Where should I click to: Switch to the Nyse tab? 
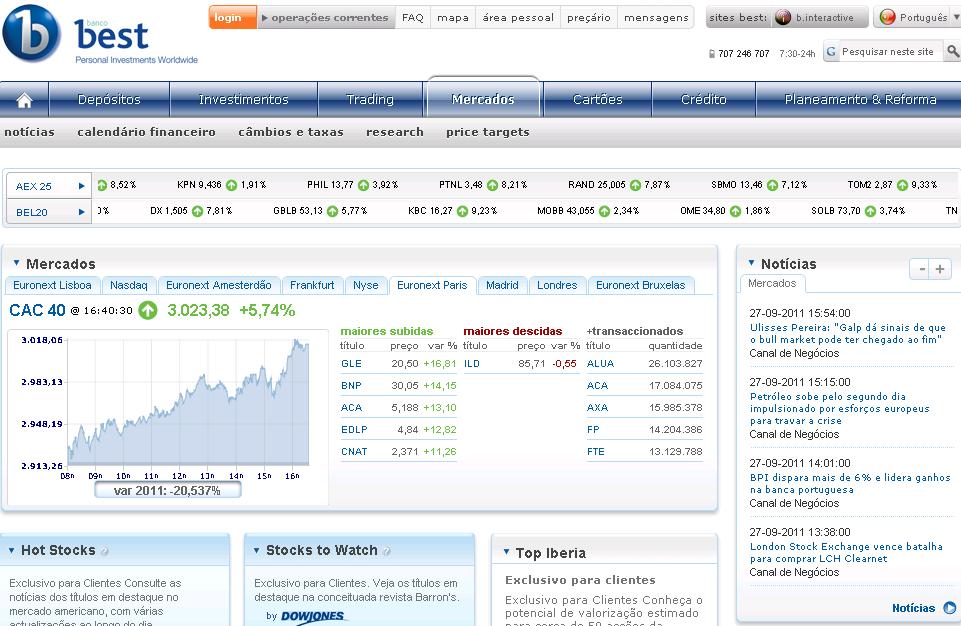pos(366,285)
